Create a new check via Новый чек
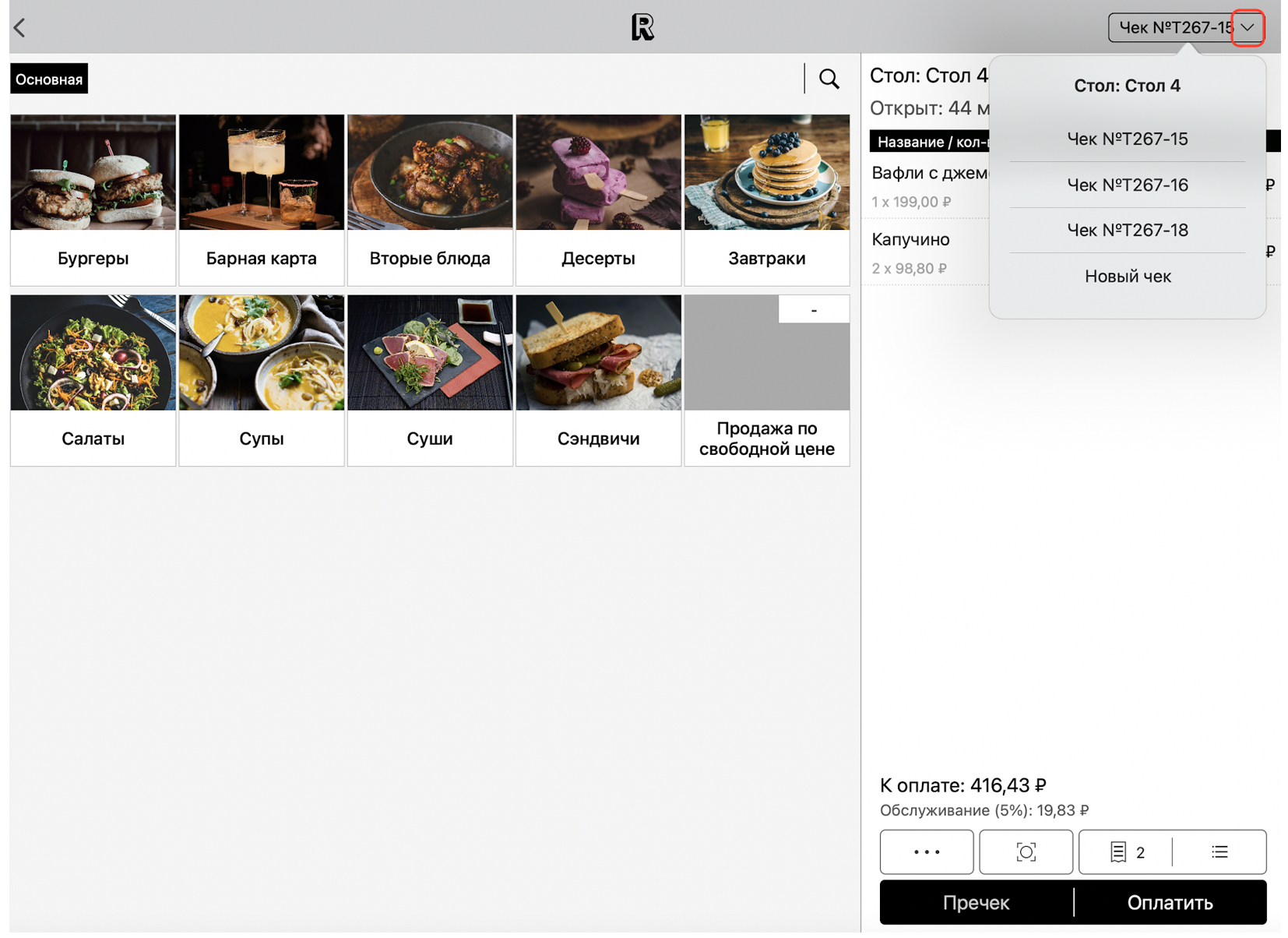Screen dimensions: 1288x938 tap(1127, 276)
